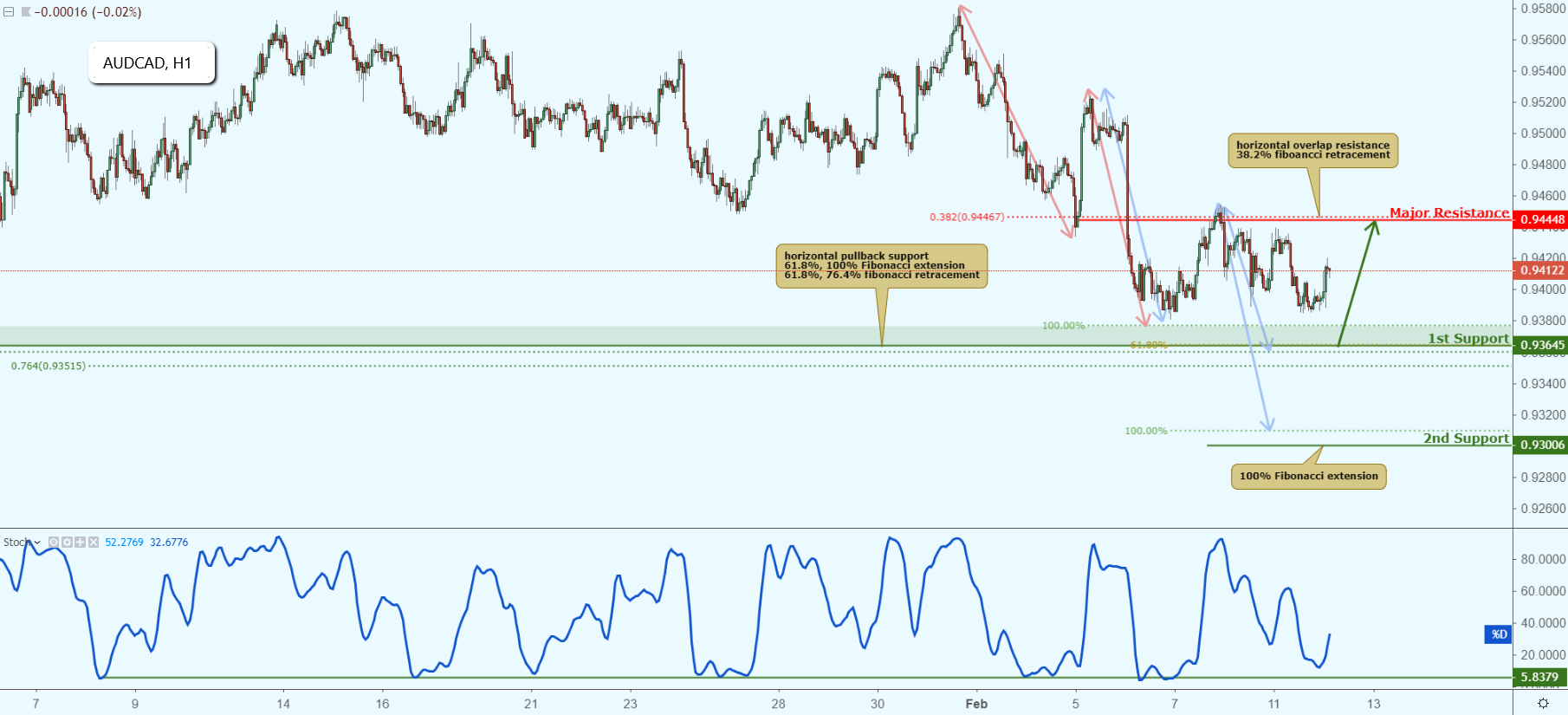Click date 30 on time axis
Screen dimensions: 1568x715
coord(878,704)
